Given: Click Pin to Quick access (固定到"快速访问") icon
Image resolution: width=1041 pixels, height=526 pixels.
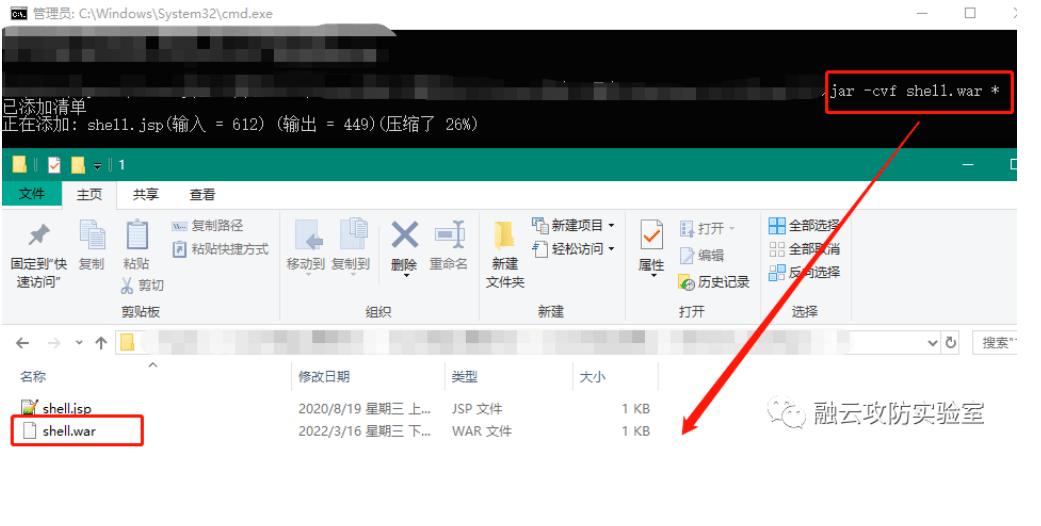Looking at the screenshot, I should (x=39, y=234).
